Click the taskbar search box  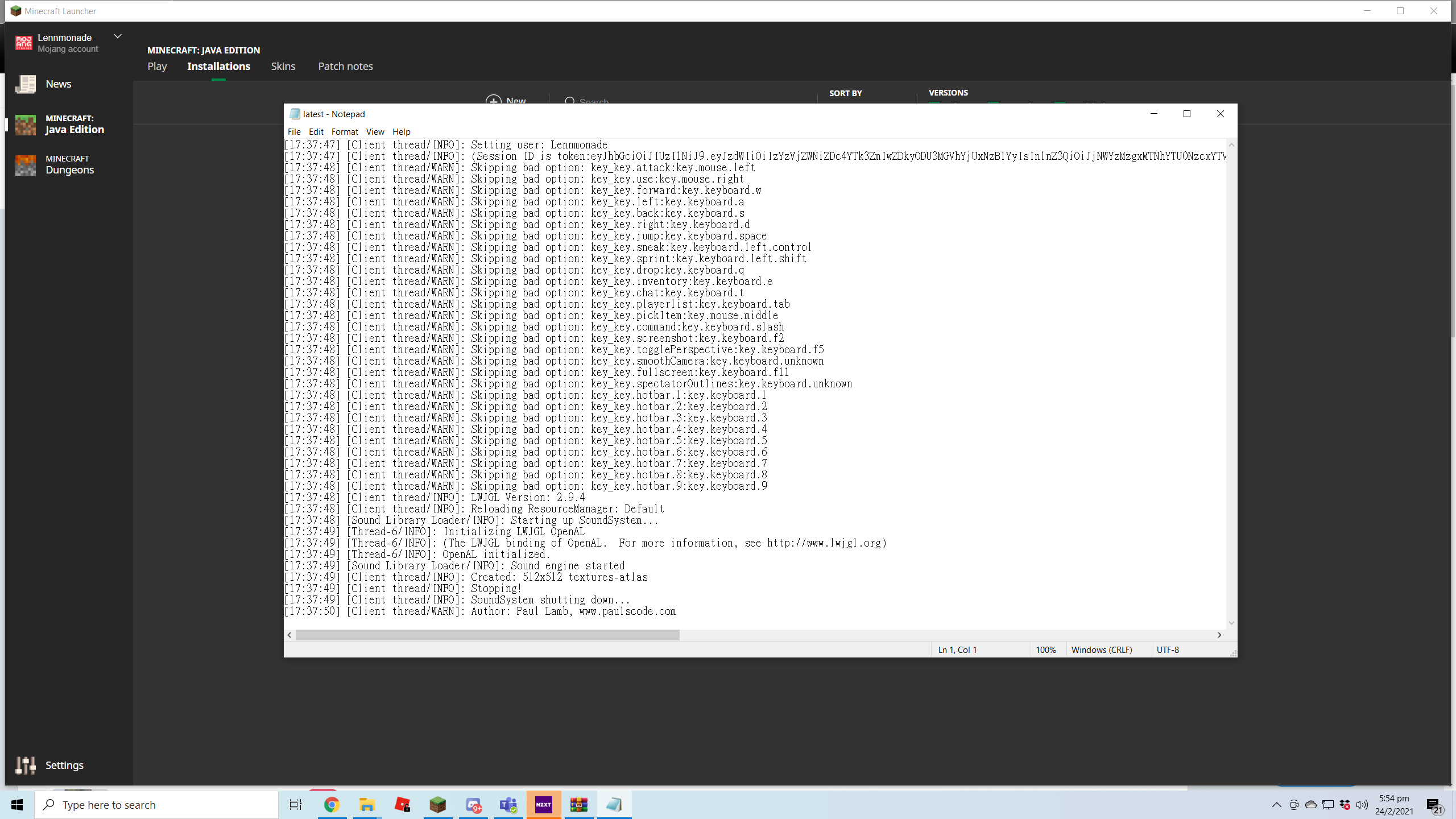click(x=156, y=805)
